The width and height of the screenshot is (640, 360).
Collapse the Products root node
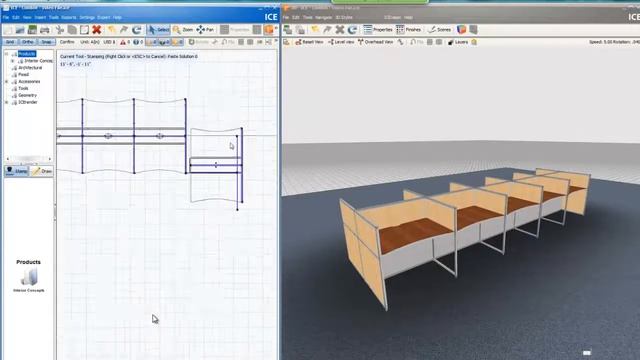tap(7, 54)
